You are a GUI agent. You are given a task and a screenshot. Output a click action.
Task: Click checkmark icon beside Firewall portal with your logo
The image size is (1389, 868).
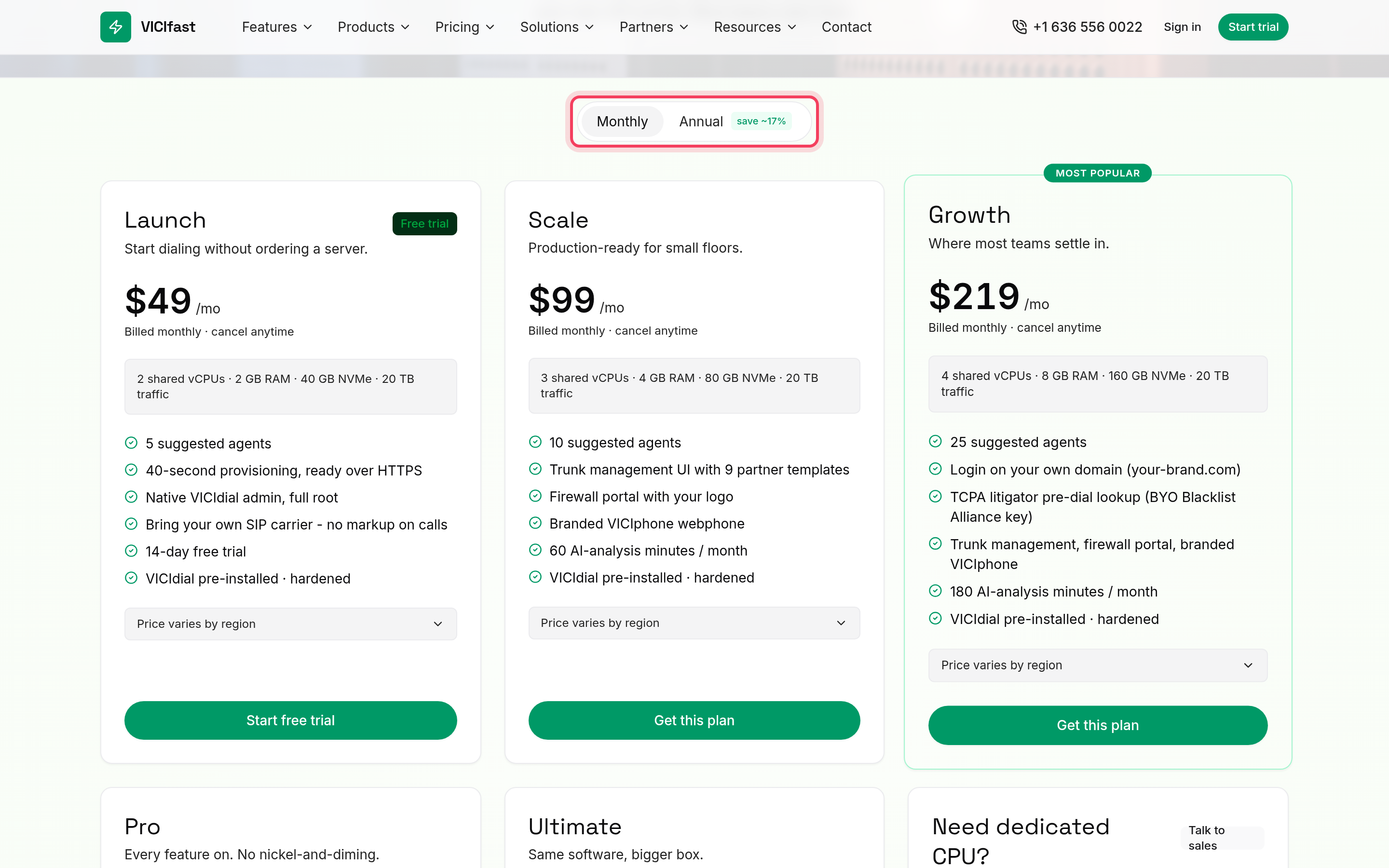pyautogui.click(x=535, y=495)
